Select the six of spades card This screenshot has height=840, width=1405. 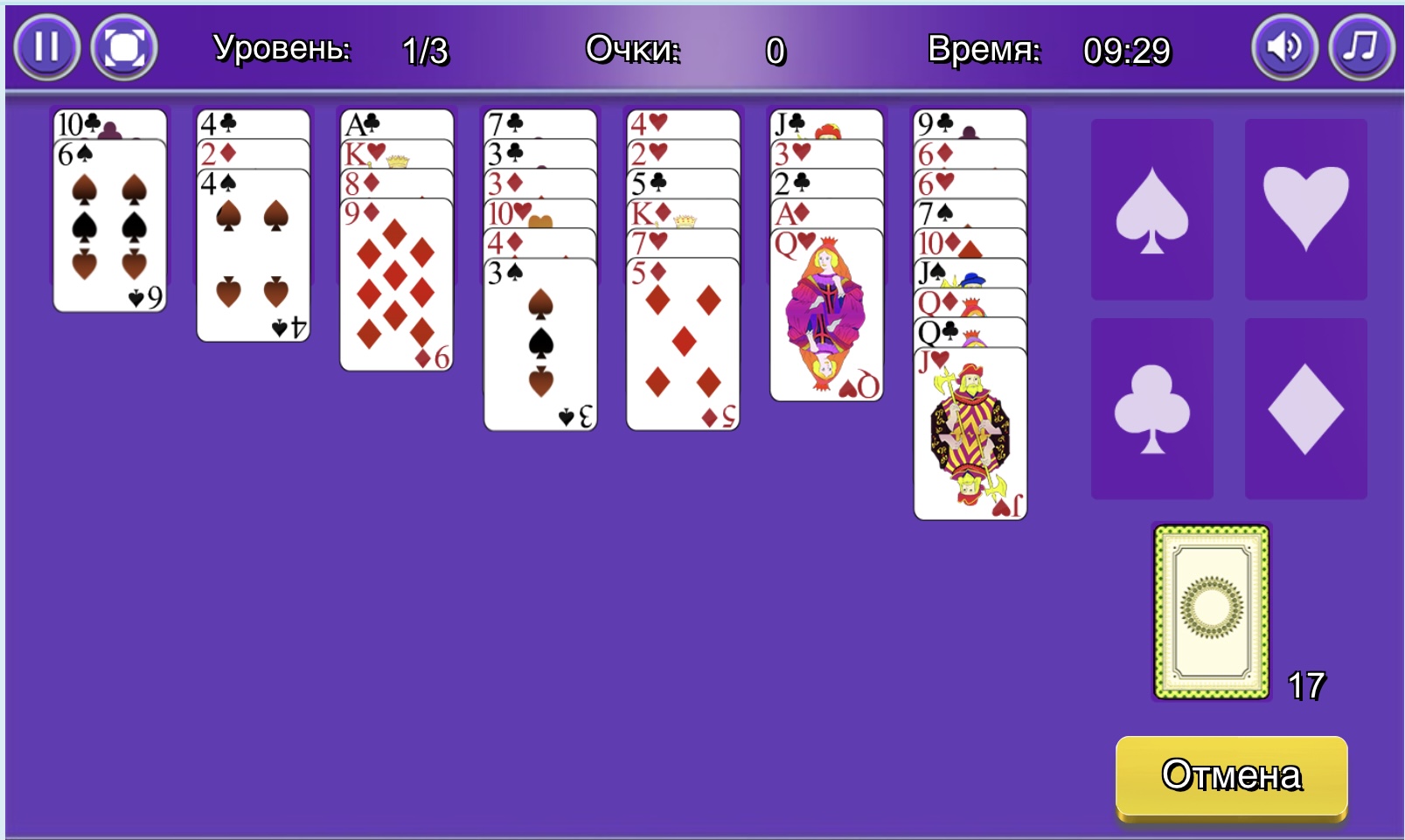110,226
